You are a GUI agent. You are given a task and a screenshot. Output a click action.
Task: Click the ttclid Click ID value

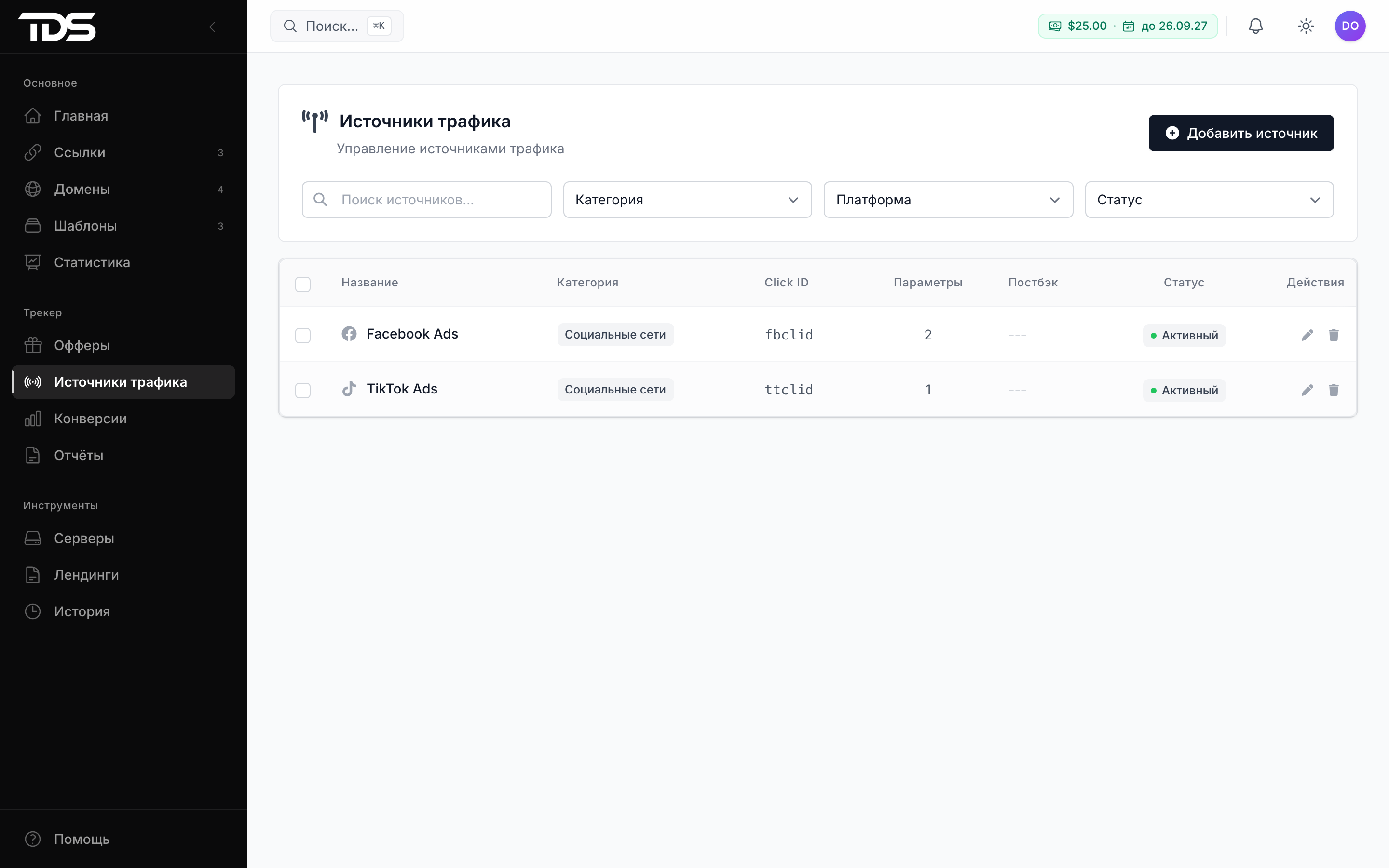(x=789, y=390)
